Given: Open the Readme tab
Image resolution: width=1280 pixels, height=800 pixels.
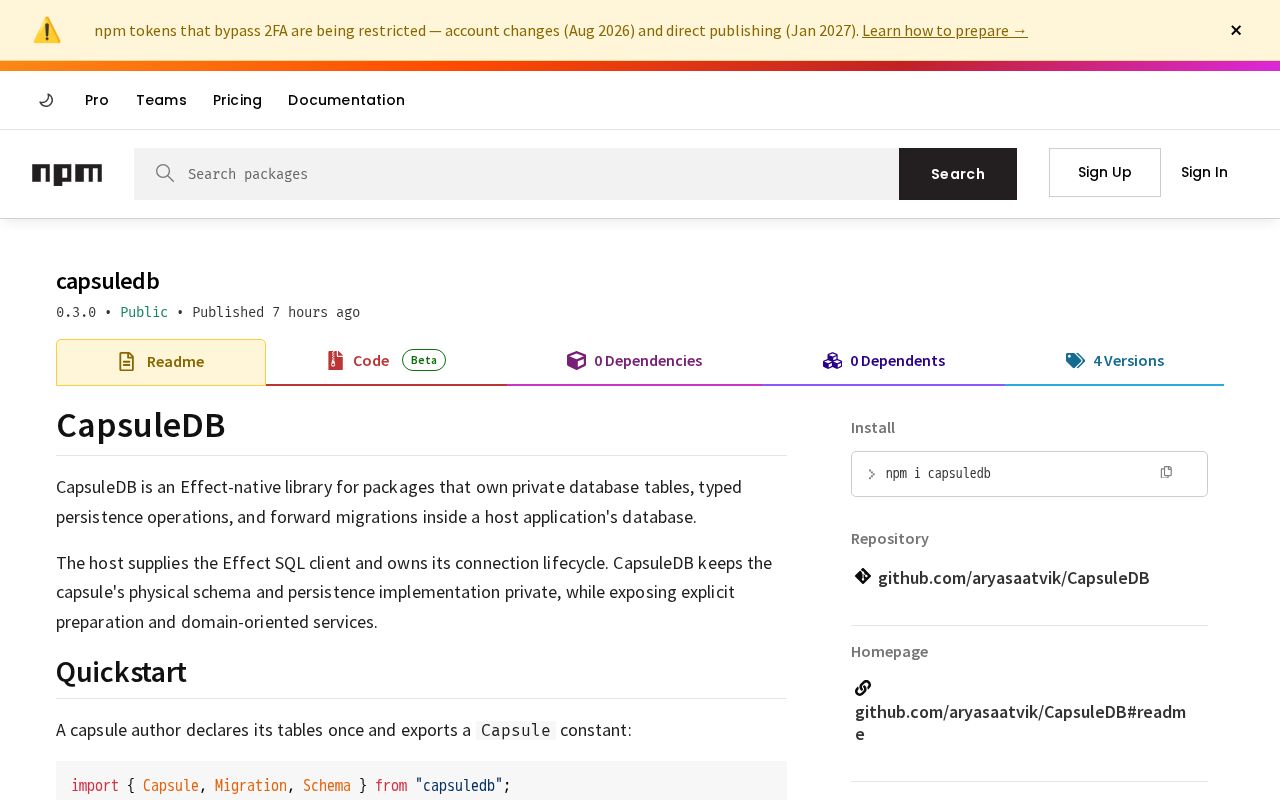Looking at the screenshot, I should tap(161, 362).
